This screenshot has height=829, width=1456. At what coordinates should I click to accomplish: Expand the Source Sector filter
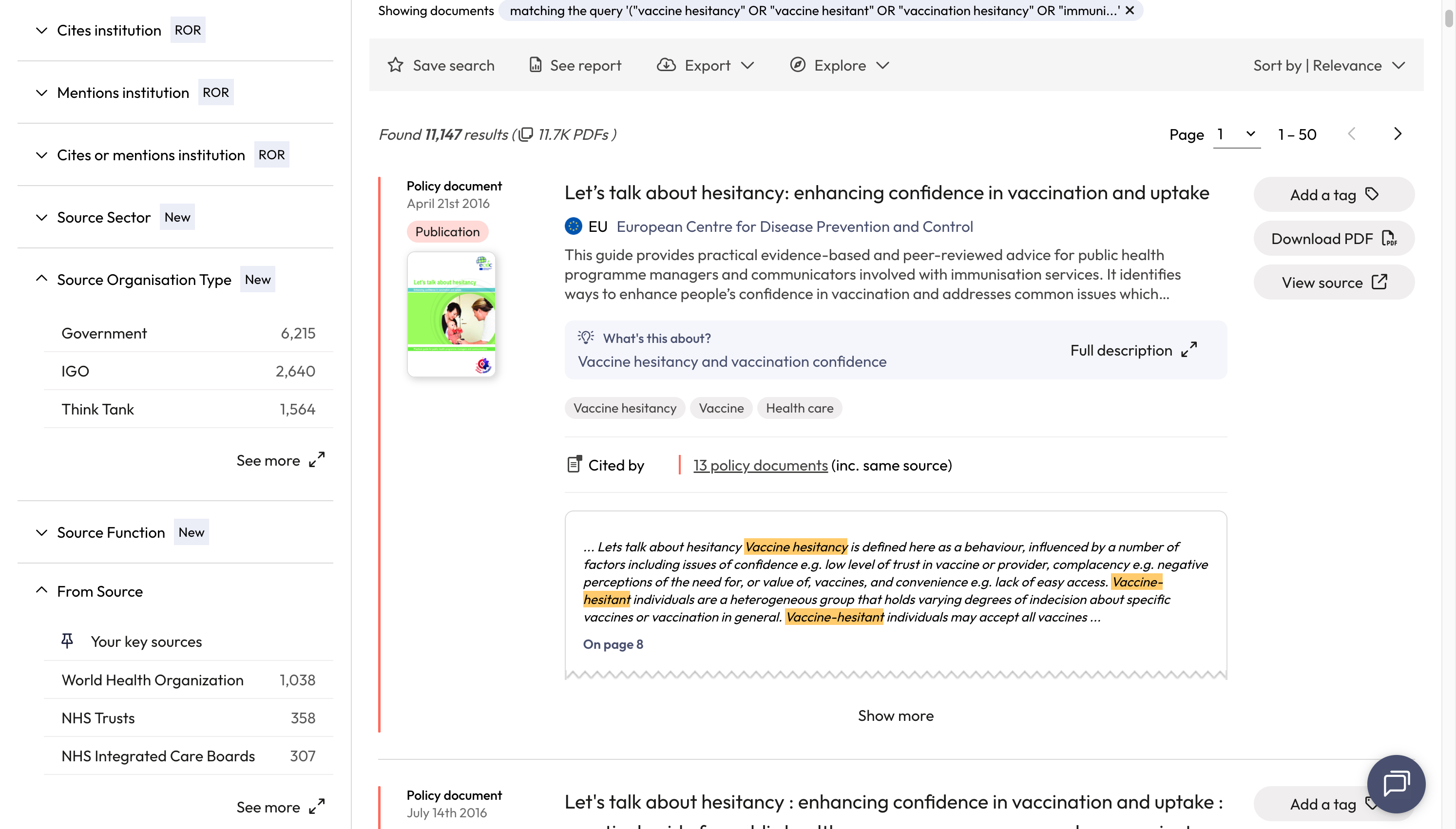(41, 217)
